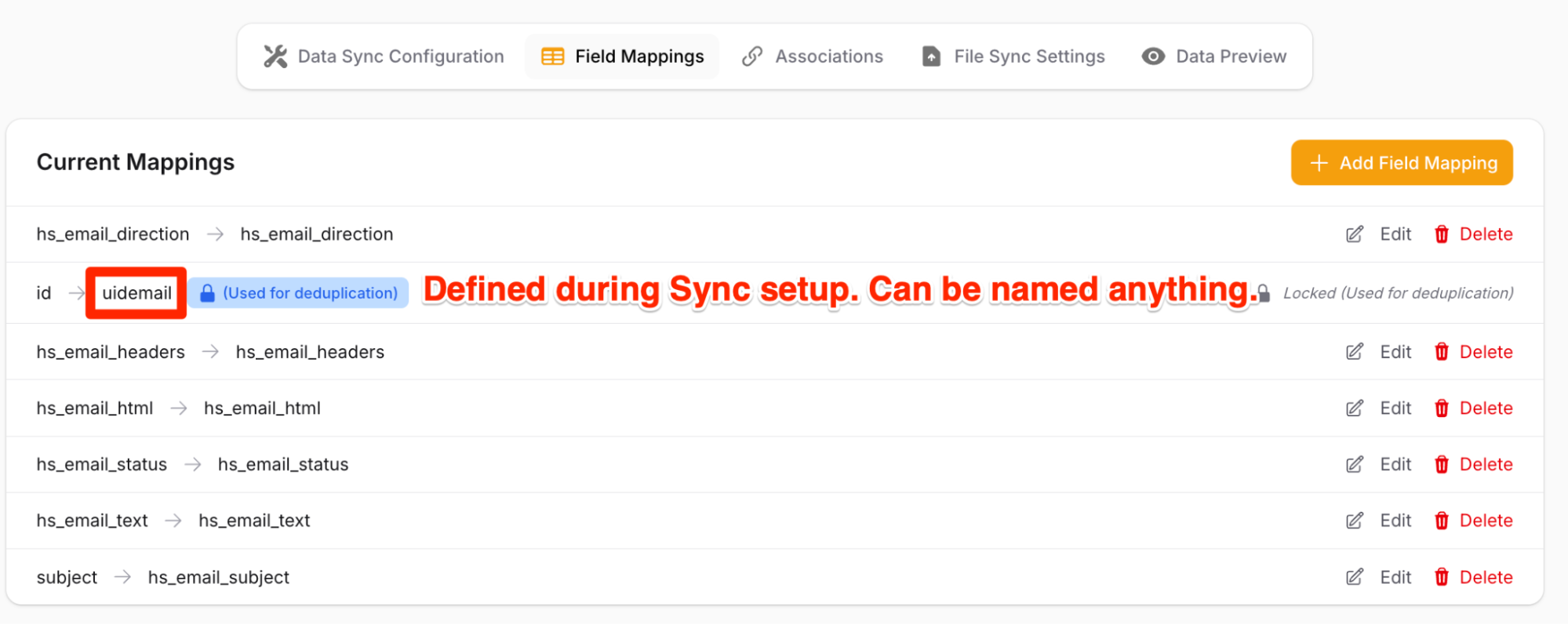Viewport: 1568px width, 624px height.
Task: Go to the Data Preview tab
Action: point(1213,56)
